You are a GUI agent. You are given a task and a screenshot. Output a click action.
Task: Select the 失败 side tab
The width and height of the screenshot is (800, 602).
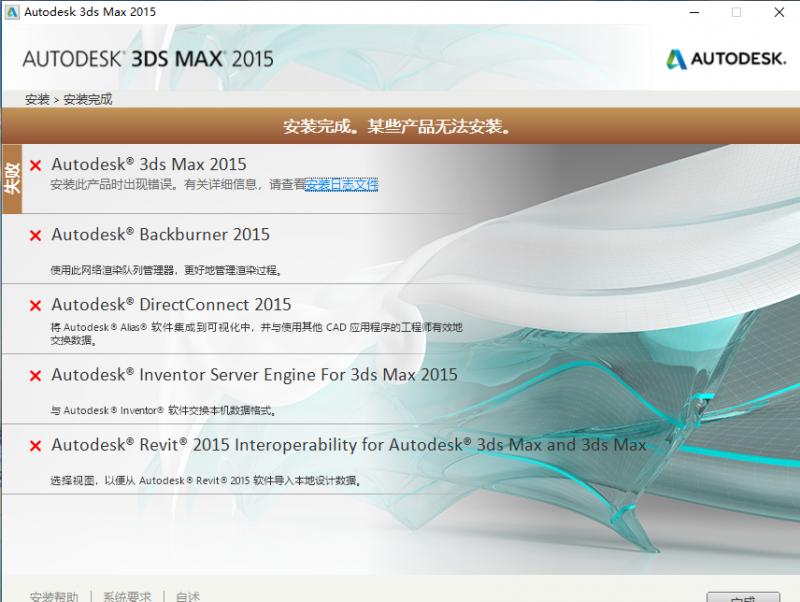click(12, 179)
